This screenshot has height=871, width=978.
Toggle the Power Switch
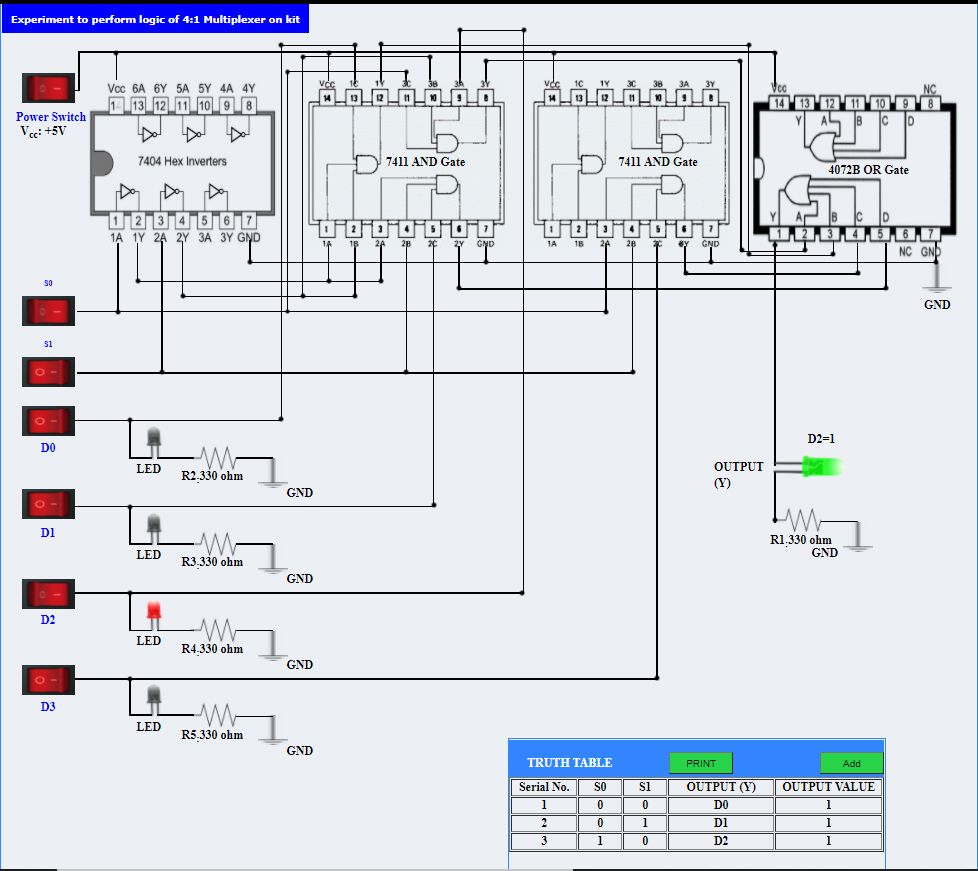[47, 87]
